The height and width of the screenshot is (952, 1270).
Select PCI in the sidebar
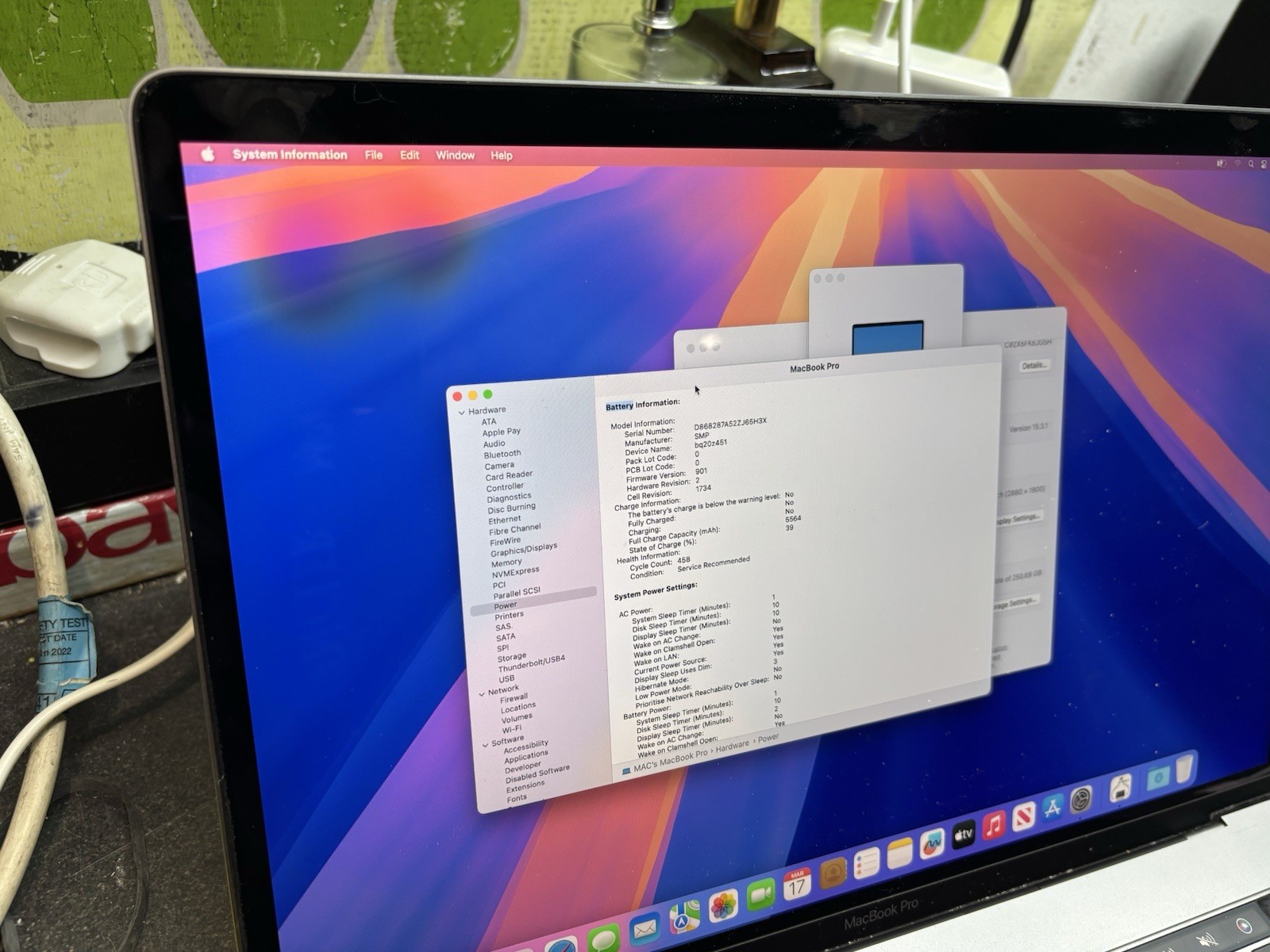click(x=499, y=585)
